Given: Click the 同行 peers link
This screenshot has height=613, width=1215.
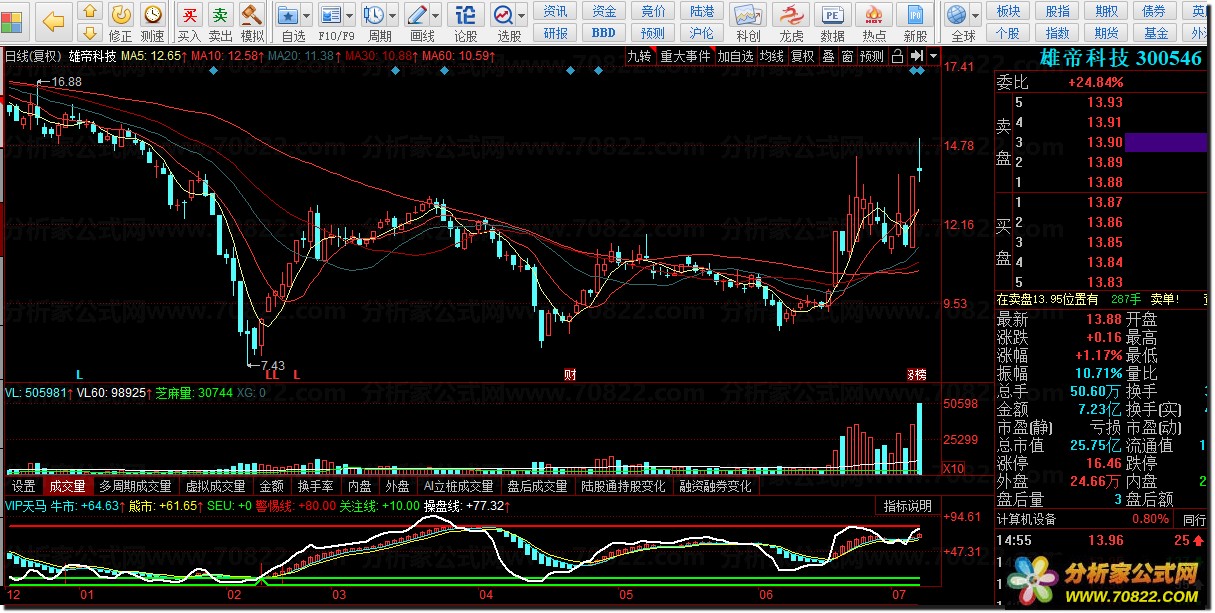Looking at the screenshot, I should pyautogui.click(x=1194, y=520).
